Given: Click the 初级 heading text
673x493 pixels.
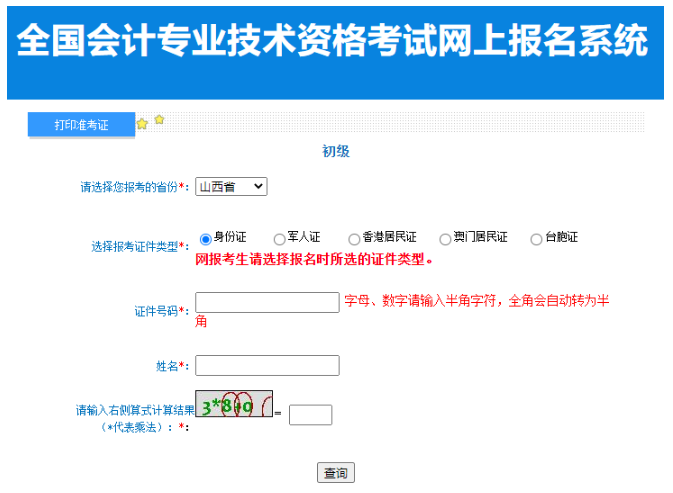Looking at the screenshot, I should 336,151.
